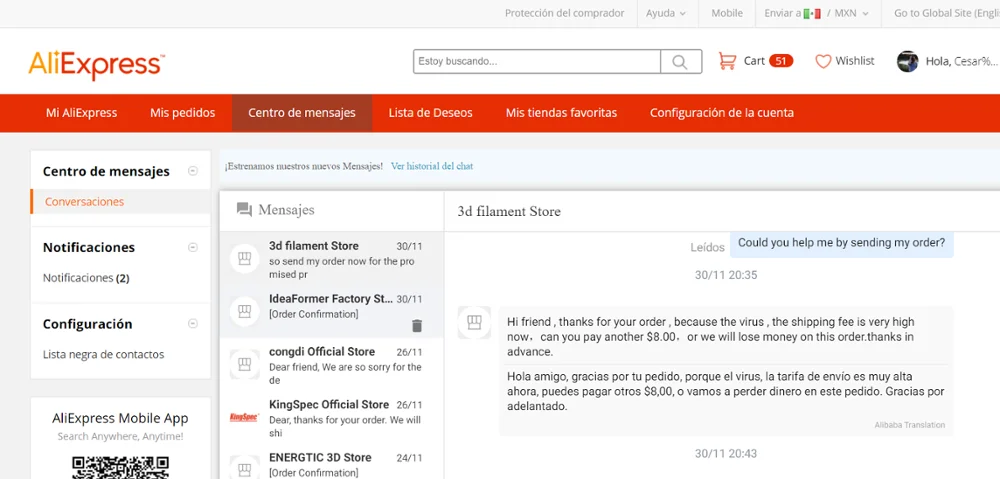Open IdeaFormer Factory conversation
This screenshot has height=479, width=1000.
click(x=331, y=312)
